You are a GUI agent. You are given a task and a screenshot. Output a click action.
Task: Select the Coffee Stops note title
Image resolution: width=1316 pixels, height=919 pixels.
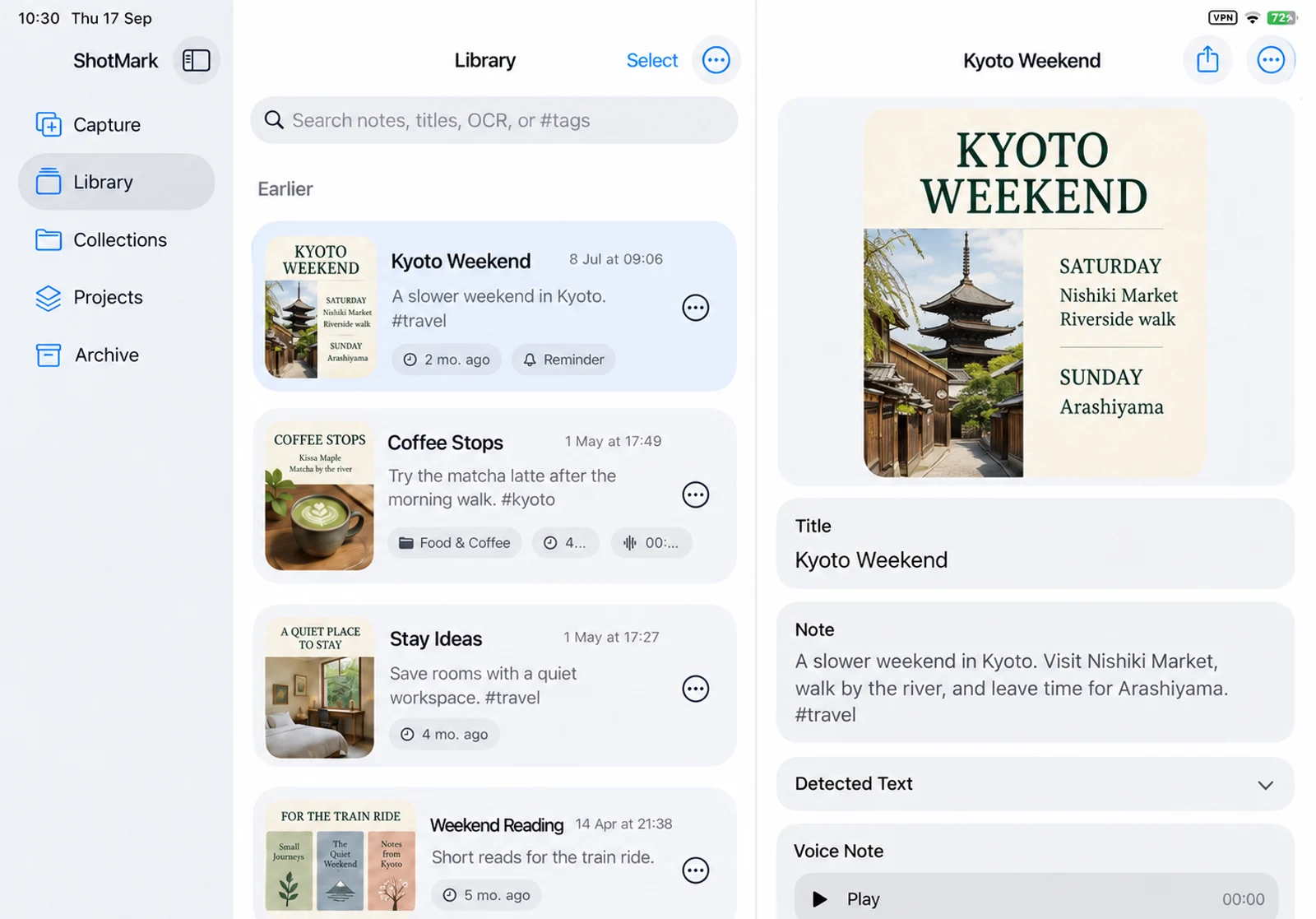click(x=445, y=443)
